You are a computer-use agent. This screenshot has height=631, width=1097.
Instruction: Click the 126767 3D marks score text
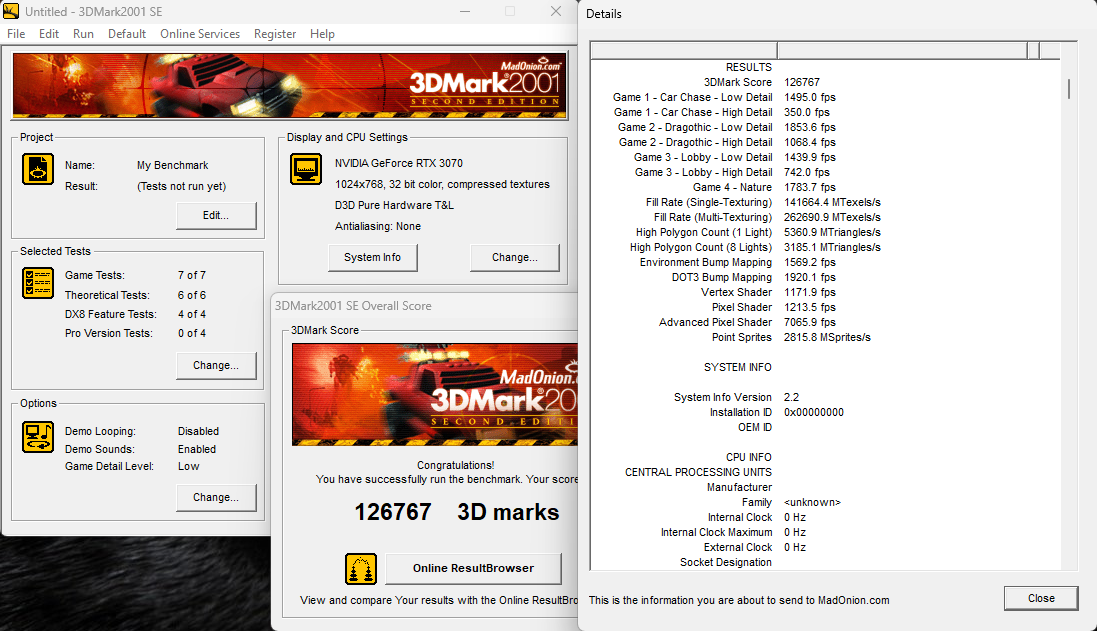pyautogui.click(x=457, y=512)
